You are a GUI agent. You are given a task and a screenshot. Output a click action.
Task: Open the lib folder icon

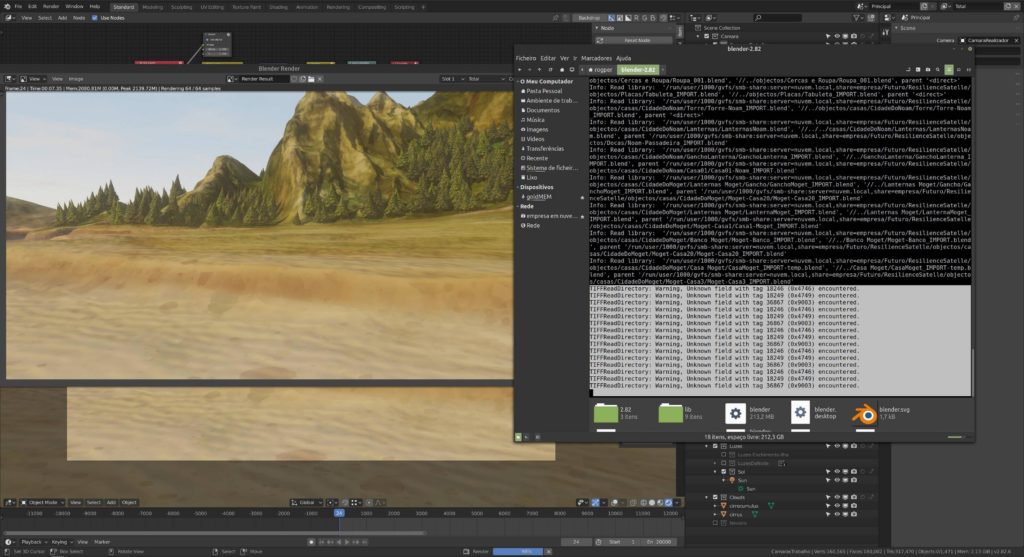[671, 414]
